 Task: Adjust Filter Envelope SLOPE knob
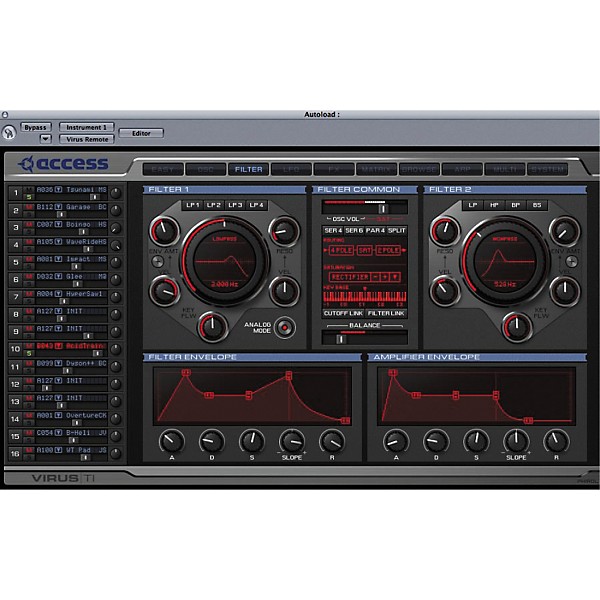(292, 441)
